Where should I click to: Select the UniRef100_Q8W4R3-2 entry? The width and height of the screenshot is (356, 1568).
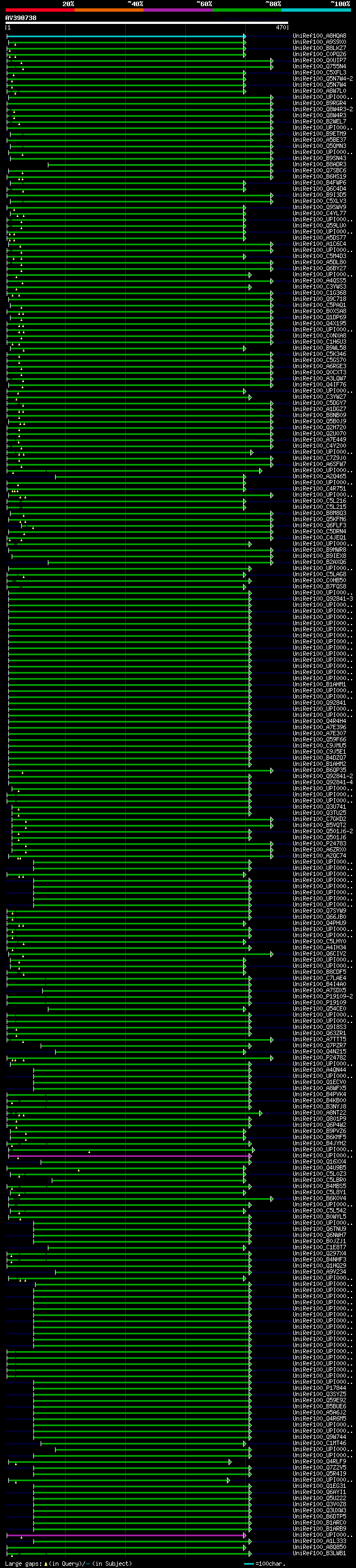(x=323, y=110)
